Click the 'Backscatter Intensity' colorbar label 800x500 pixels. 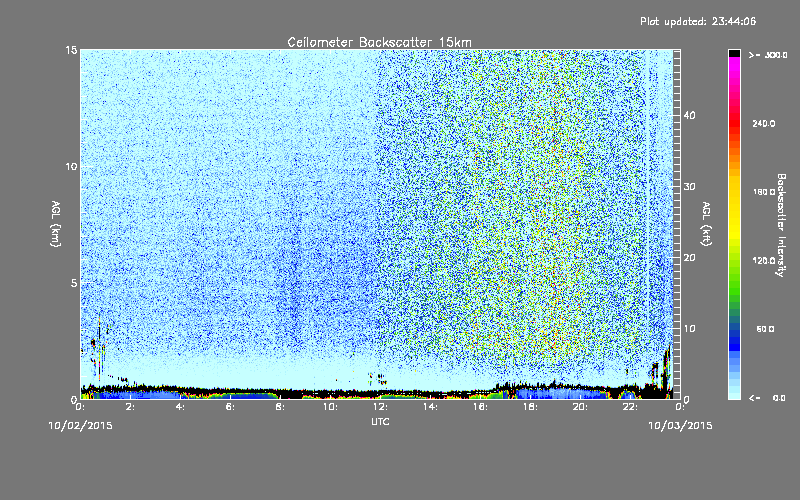click(781, 225)
